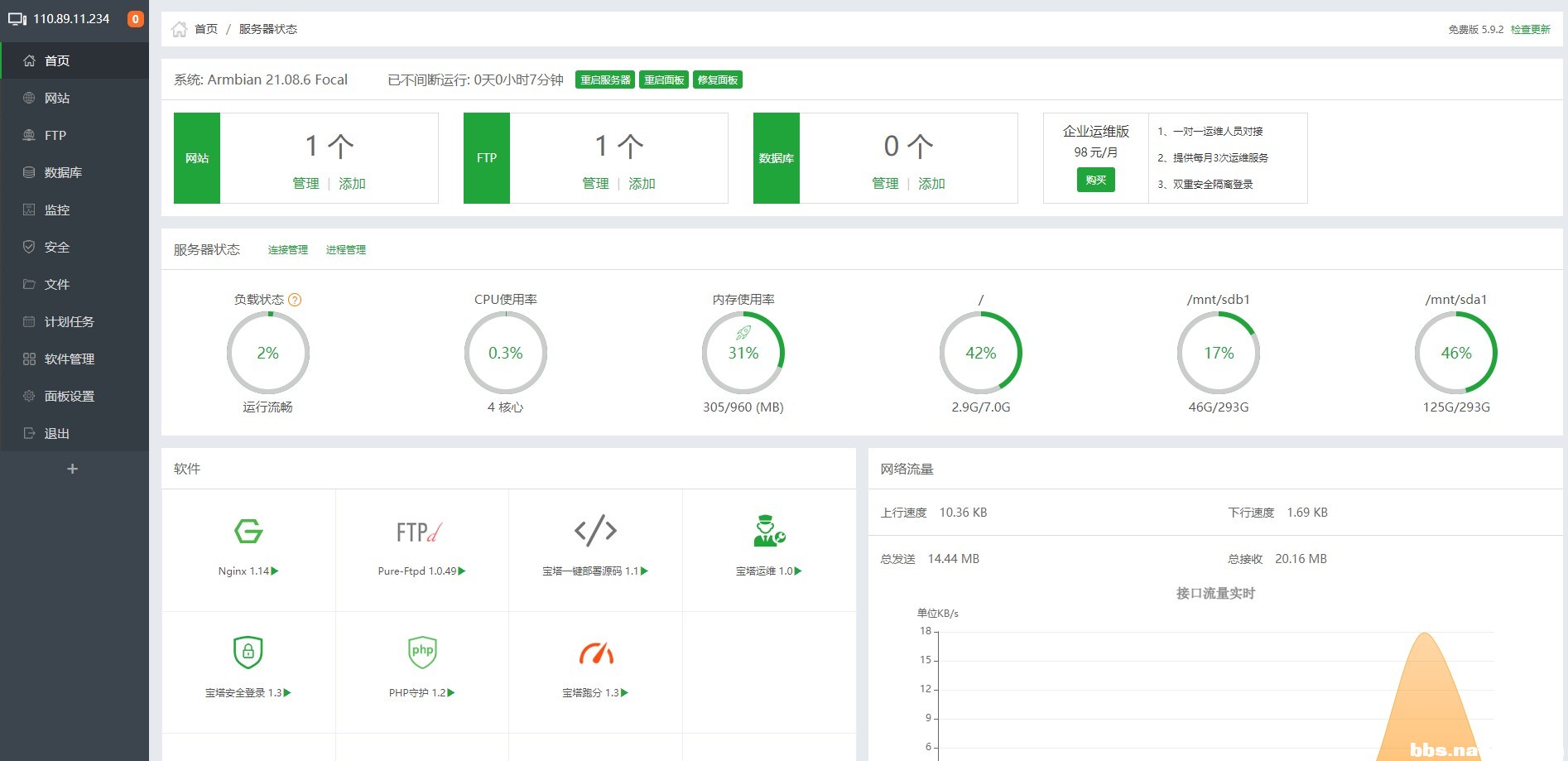
Task: Click the CPU使用率 0.3% gauge
Action: [x=506, y=353]
